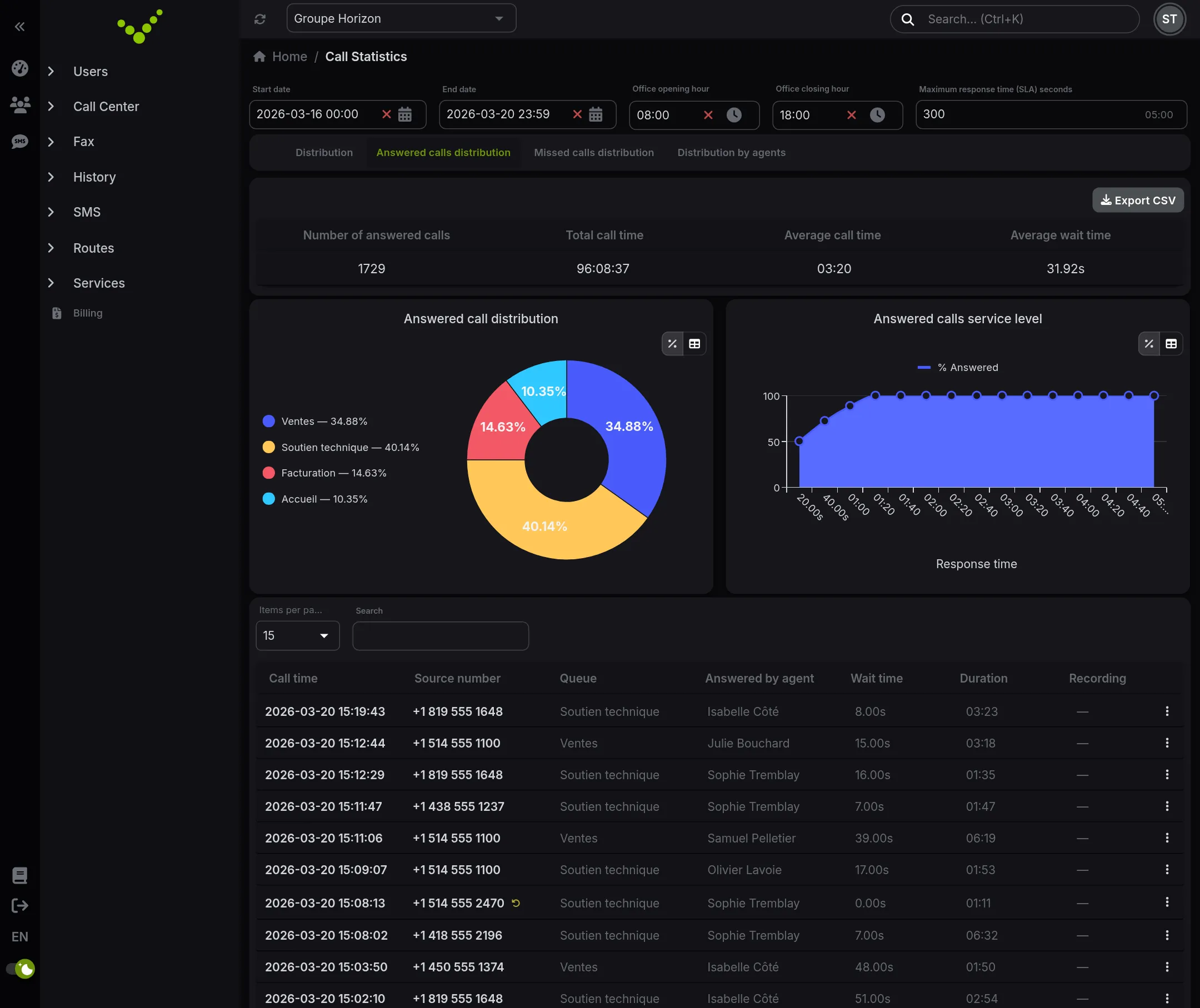
Task: Change language with the EN button
Action: point(20,936)
